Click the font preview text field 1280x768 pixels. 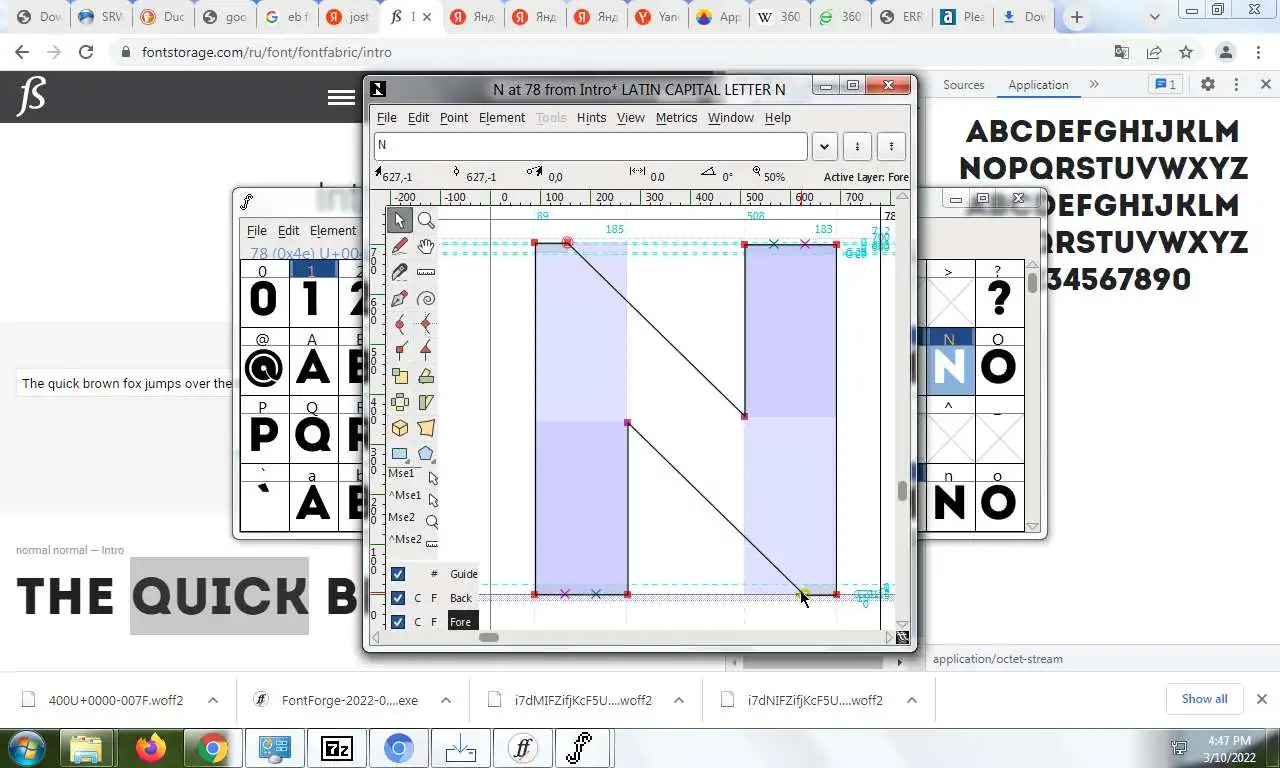(125, 383)
